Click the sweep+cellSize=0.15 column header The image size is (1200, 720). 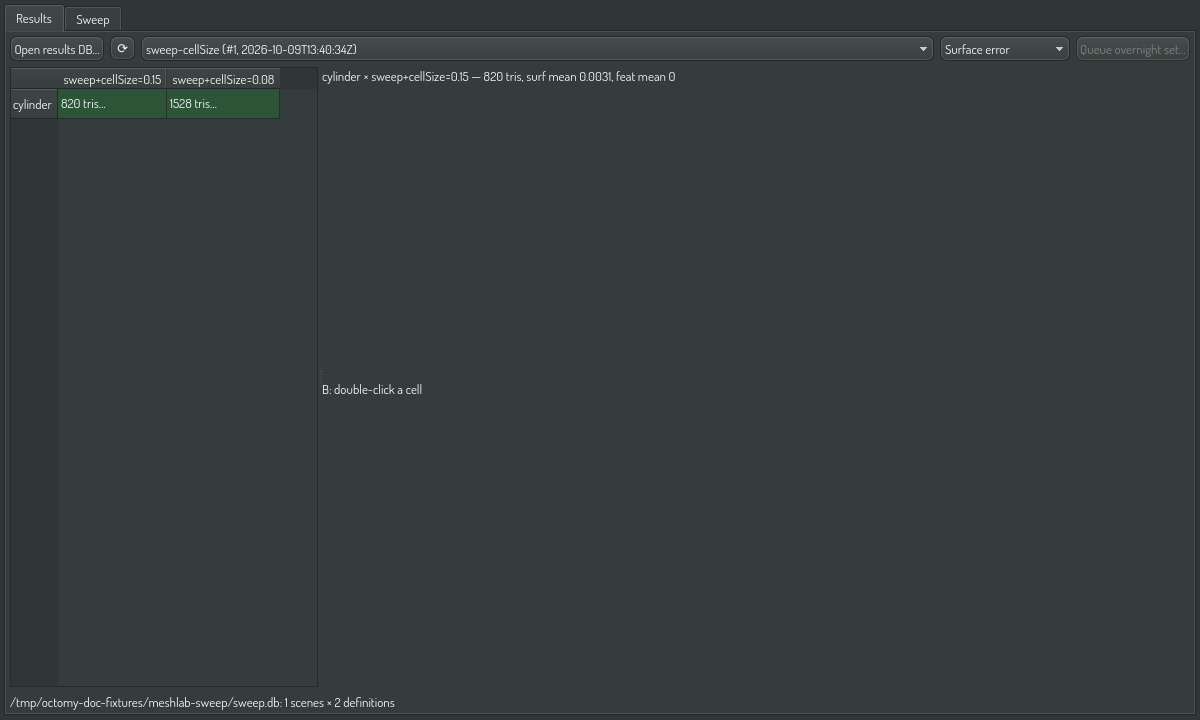tap(112, 79)
